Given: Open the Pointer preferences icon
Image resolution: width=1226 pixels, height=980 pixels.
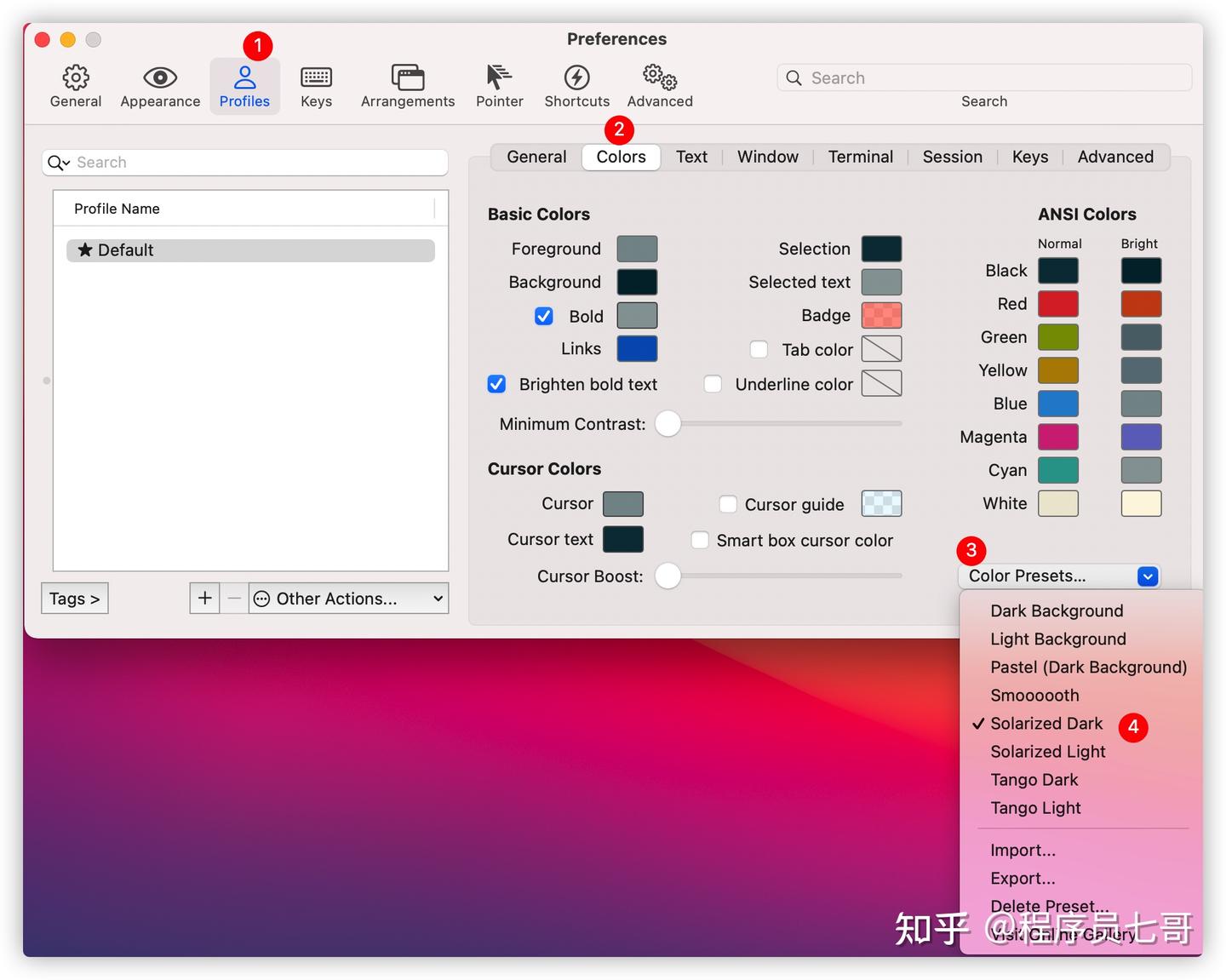Looking at the screenshot, I should (499, 77).
